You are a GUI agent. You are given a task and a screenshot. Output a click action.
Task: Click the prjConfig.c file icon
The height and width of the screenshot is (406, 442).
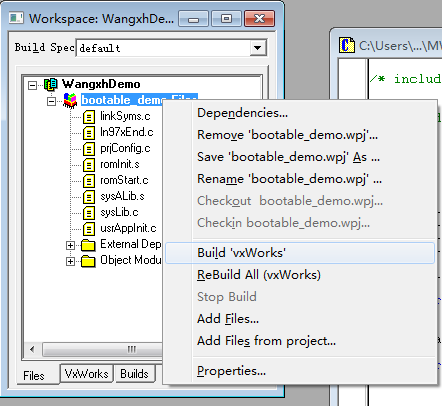click(x=89, y=149)
